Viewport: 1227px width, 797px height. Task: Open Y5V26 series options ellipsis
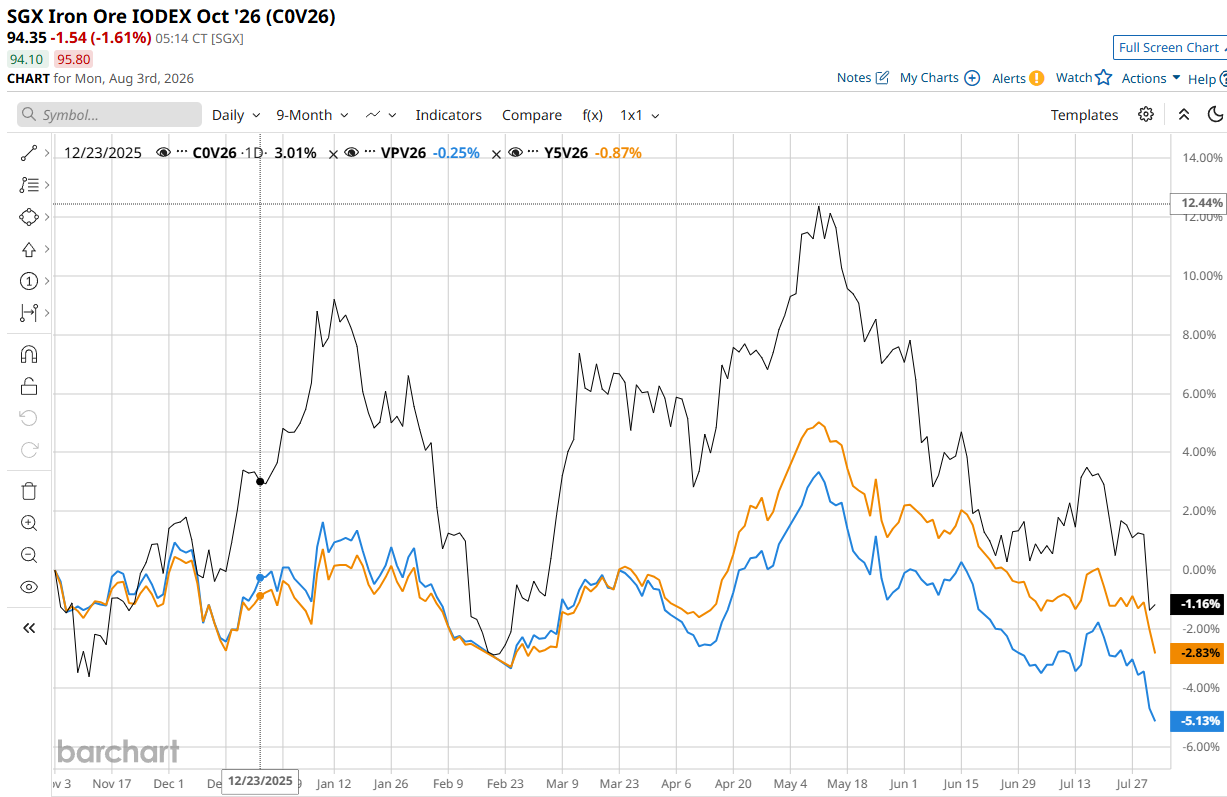533,153
